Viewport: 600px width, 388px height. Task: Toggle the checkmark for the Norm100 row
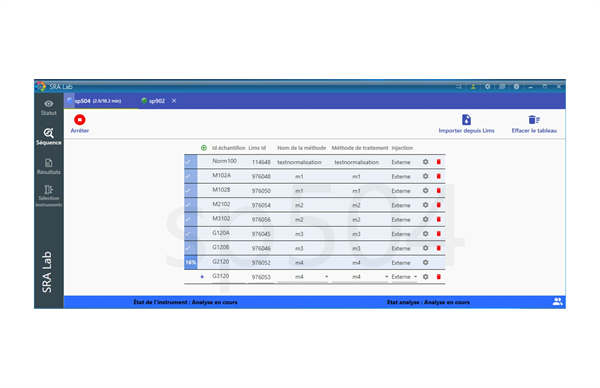190,162
